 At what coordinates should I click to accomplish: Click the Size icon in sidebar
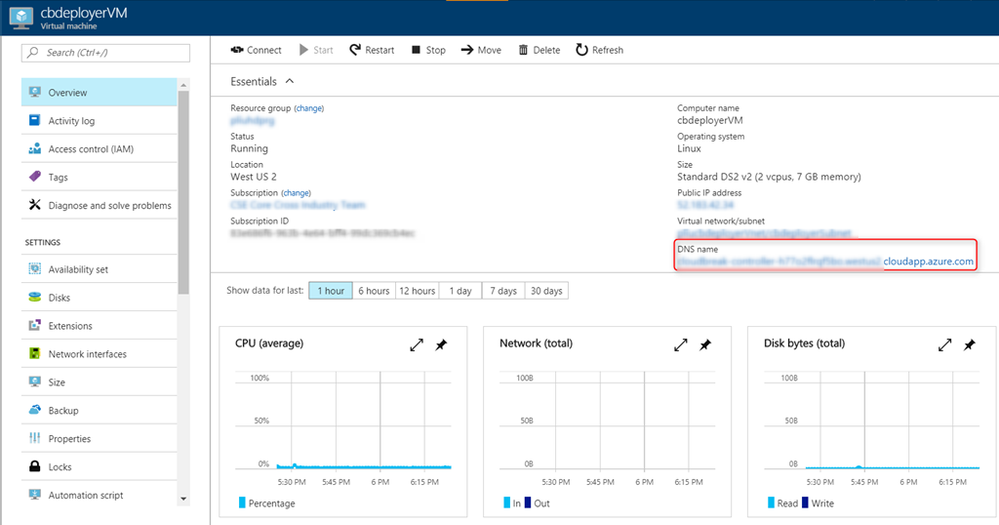pos(34,382)
